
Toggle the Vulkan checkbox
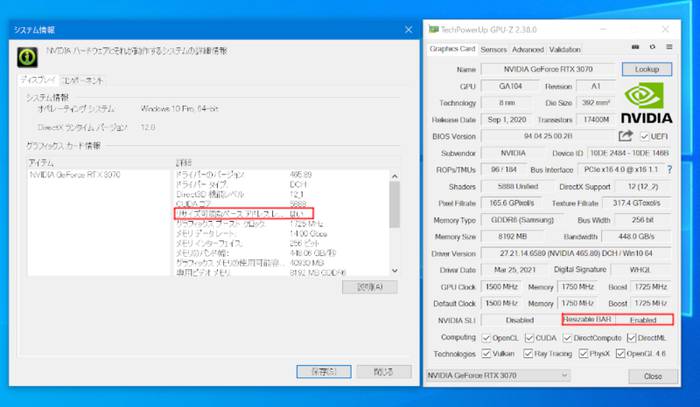(486, 353)
